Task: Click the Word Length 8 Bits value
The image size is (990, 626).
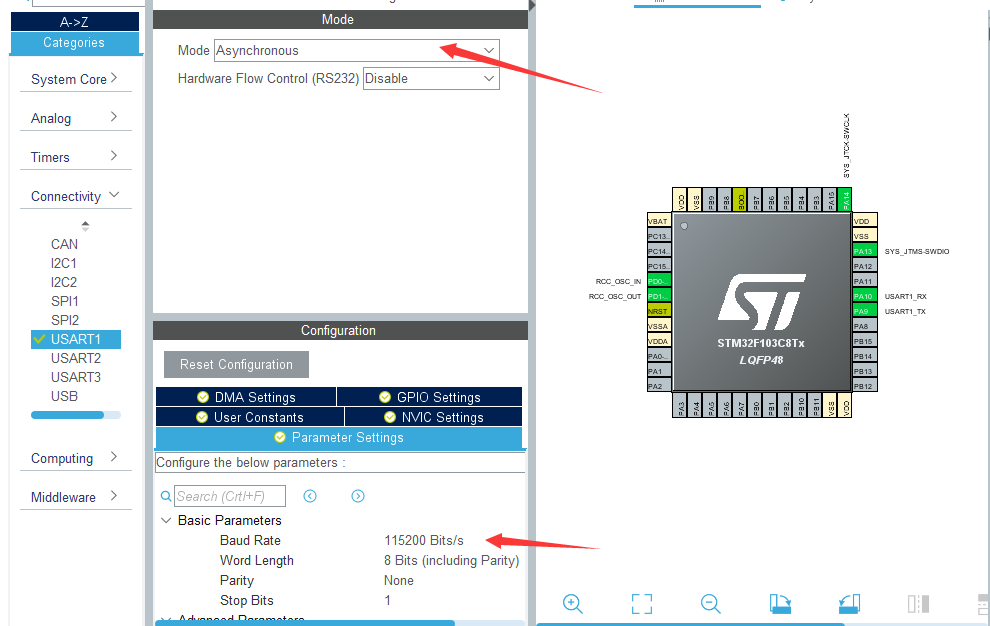Action: [451, 560]
